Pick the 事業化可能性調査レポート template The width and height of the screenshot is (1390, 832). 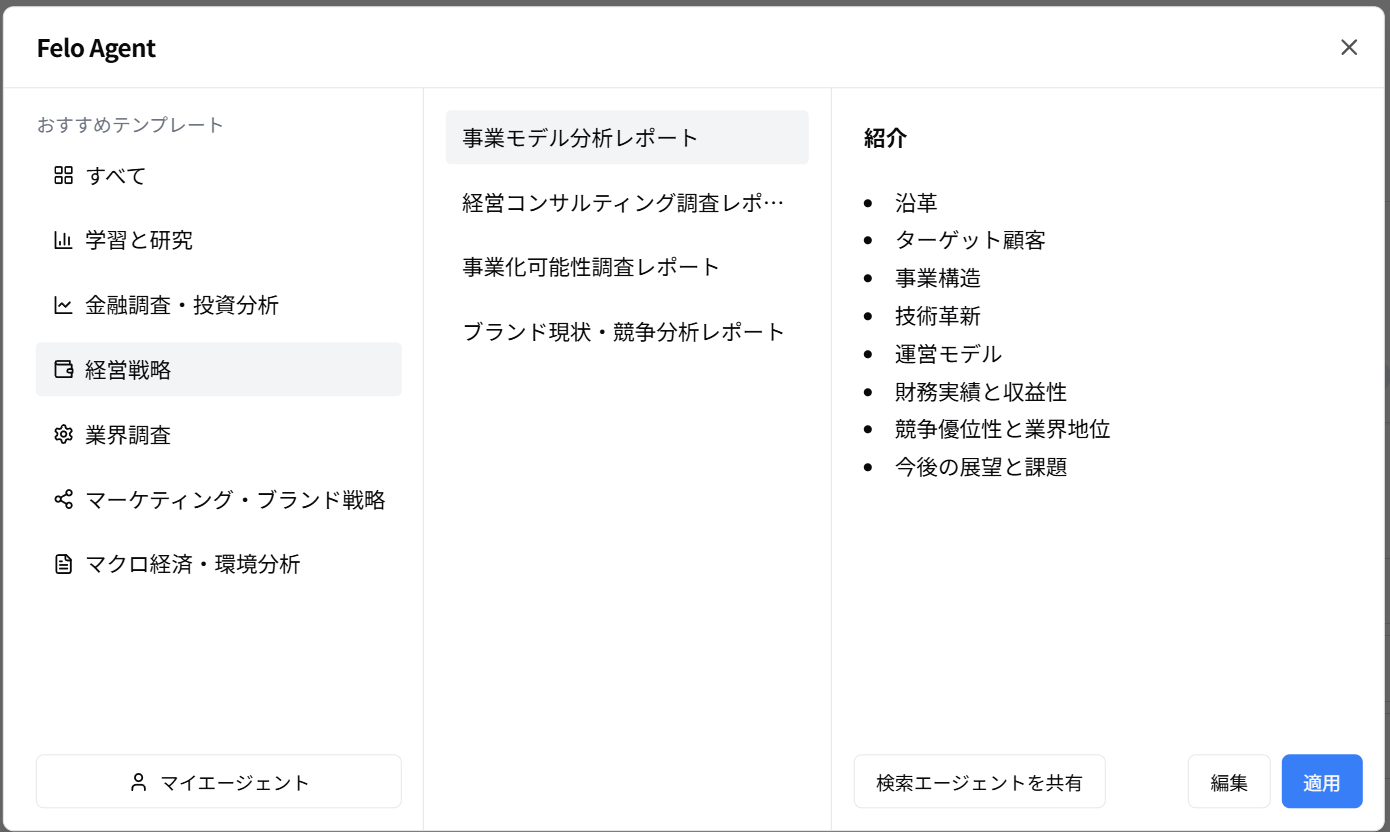pyautogui.click(x=627, y=267)
